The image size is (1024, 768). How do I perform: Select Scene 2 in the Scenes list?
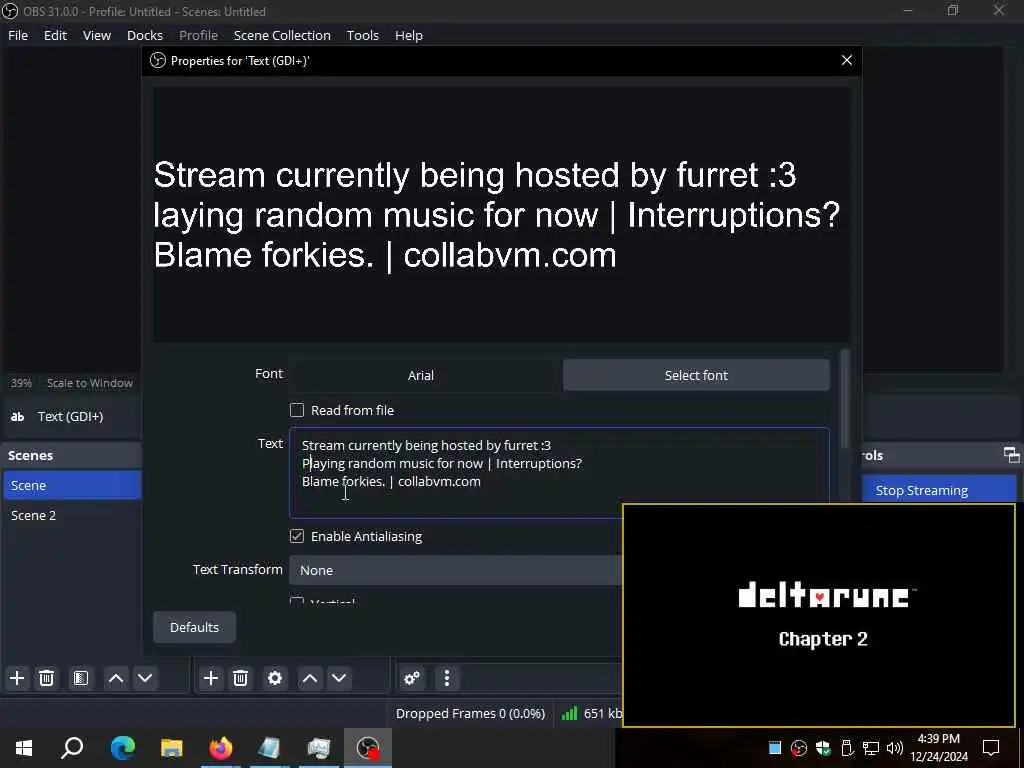tap(72, 515)
